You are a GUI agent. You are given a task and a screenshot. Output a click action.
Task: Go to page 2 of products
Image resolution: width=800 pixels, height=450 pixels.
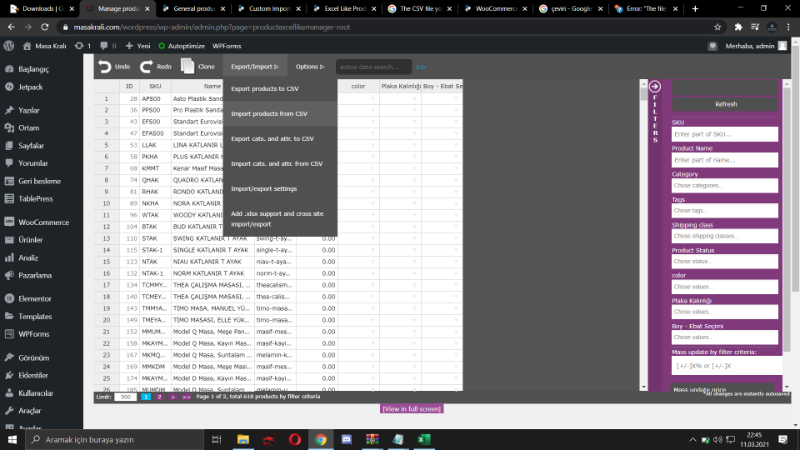[x=159, y=397]
